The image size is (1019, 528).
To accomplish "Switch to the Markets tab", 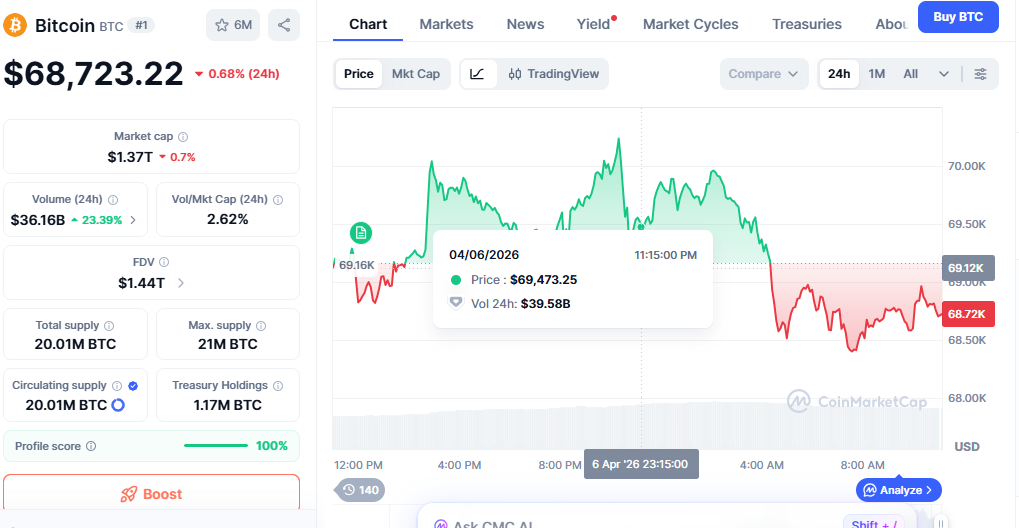I will [x=446, y=24].
